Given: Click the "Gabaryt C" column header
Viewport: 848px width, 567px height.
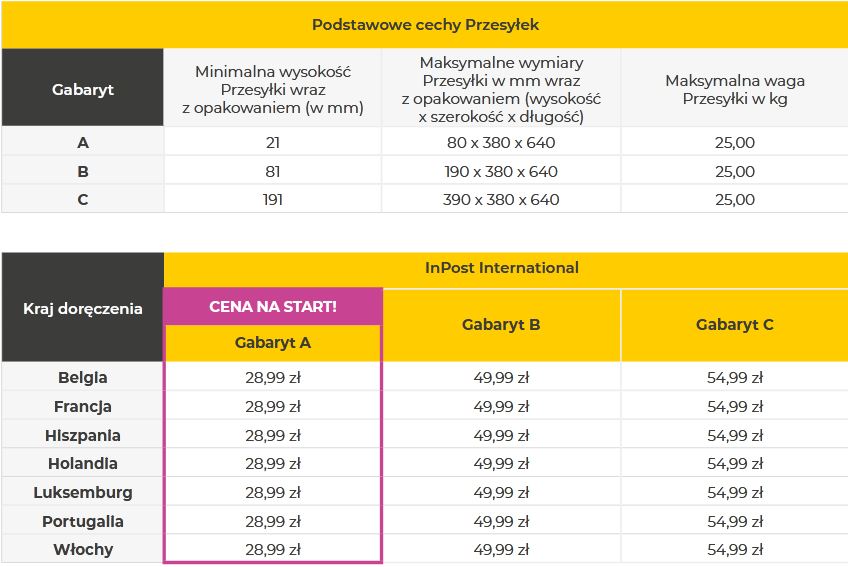Looking at the screenshot, I should [734, 325].
